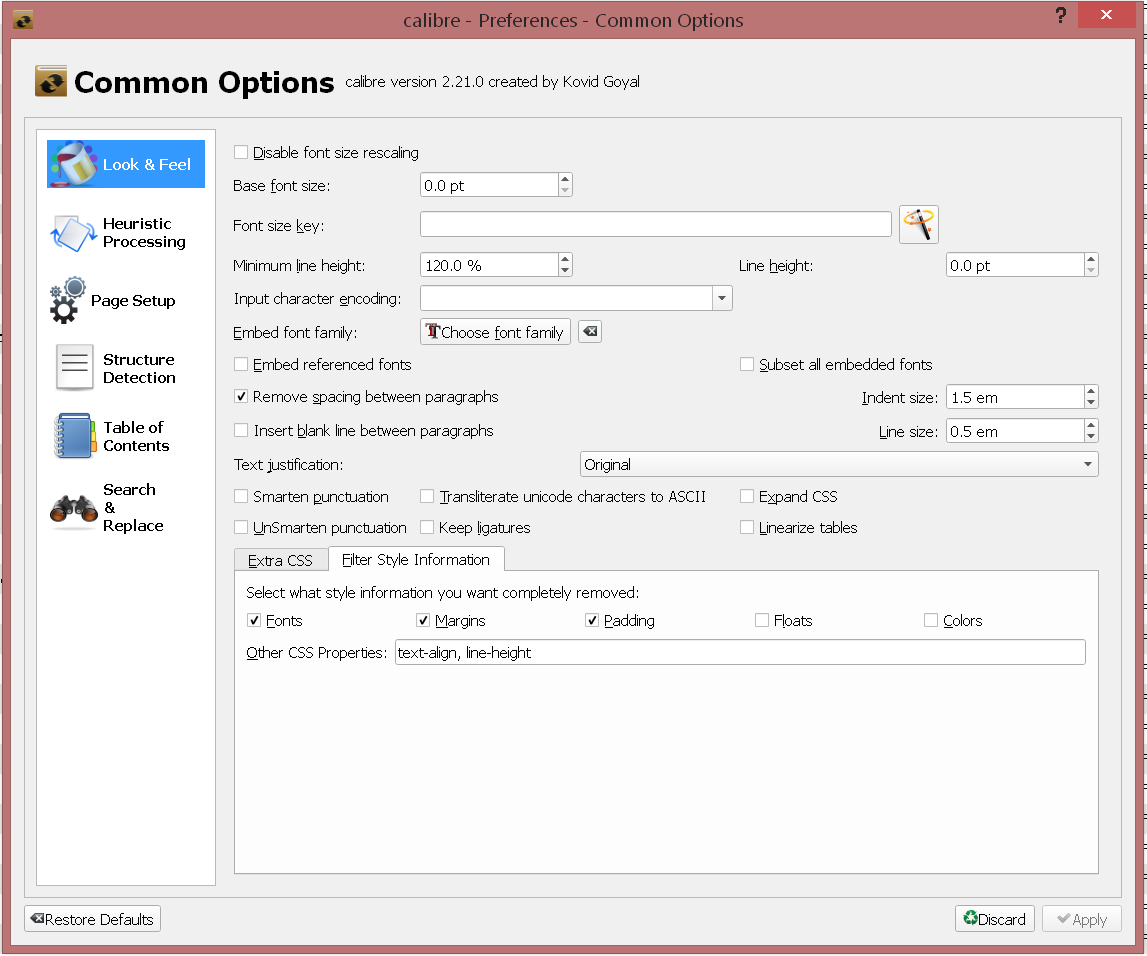
Task: Decrease Minimum line height percentage
Action: [565, 271]
